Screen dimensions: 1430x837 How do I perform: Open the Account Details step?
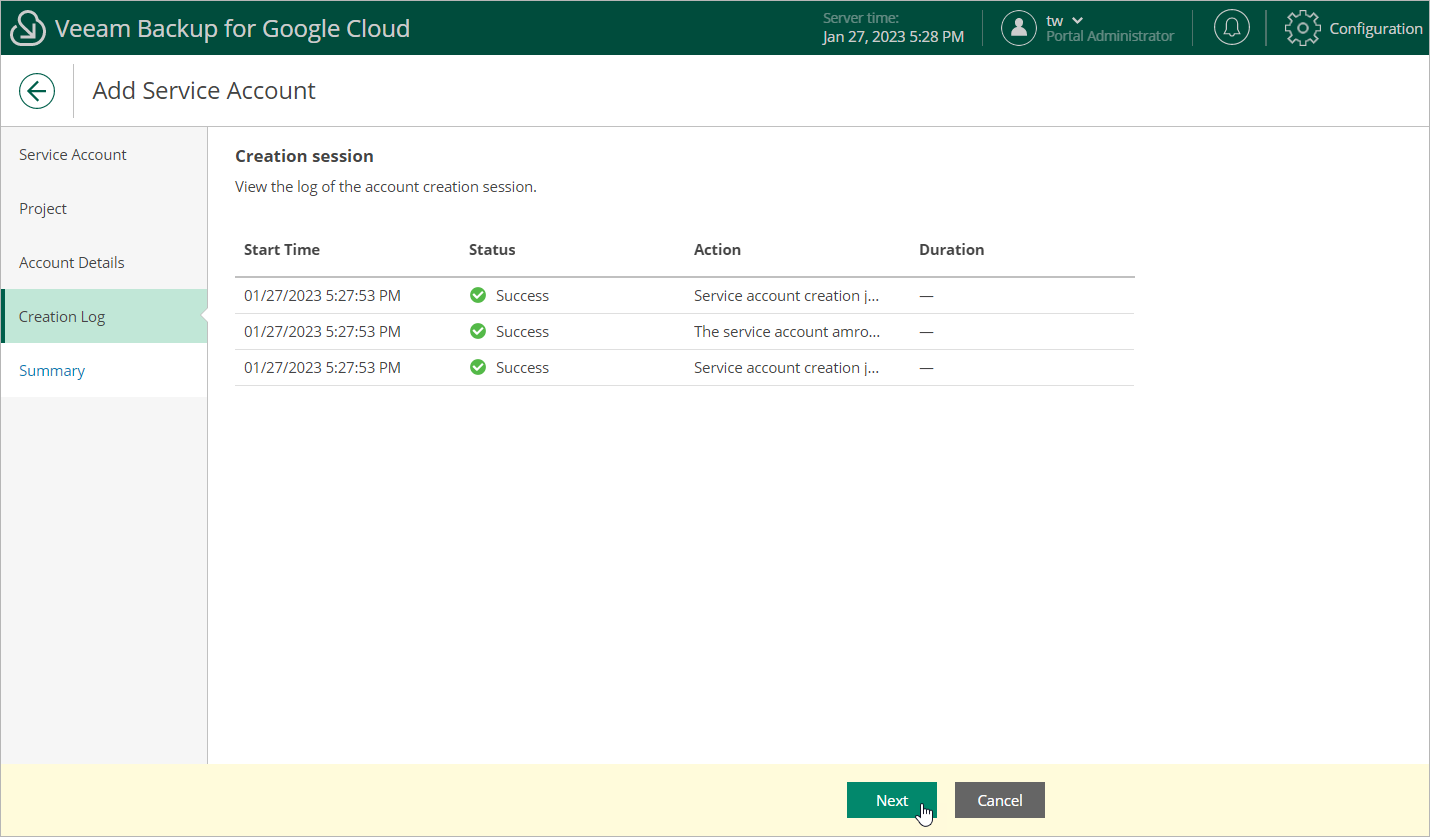click(x=72, y=263)
